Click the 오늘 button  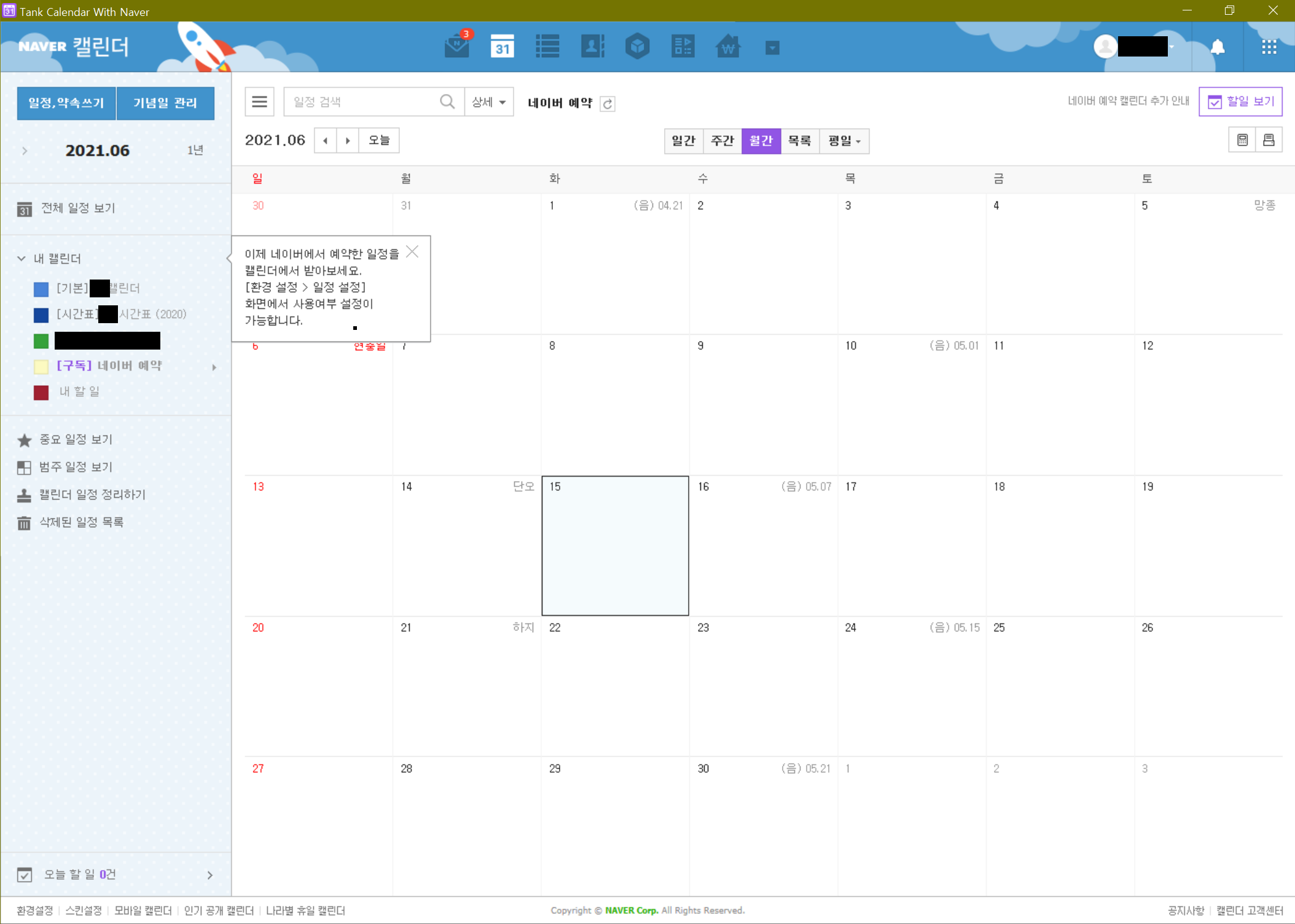(x=379, y=141)
